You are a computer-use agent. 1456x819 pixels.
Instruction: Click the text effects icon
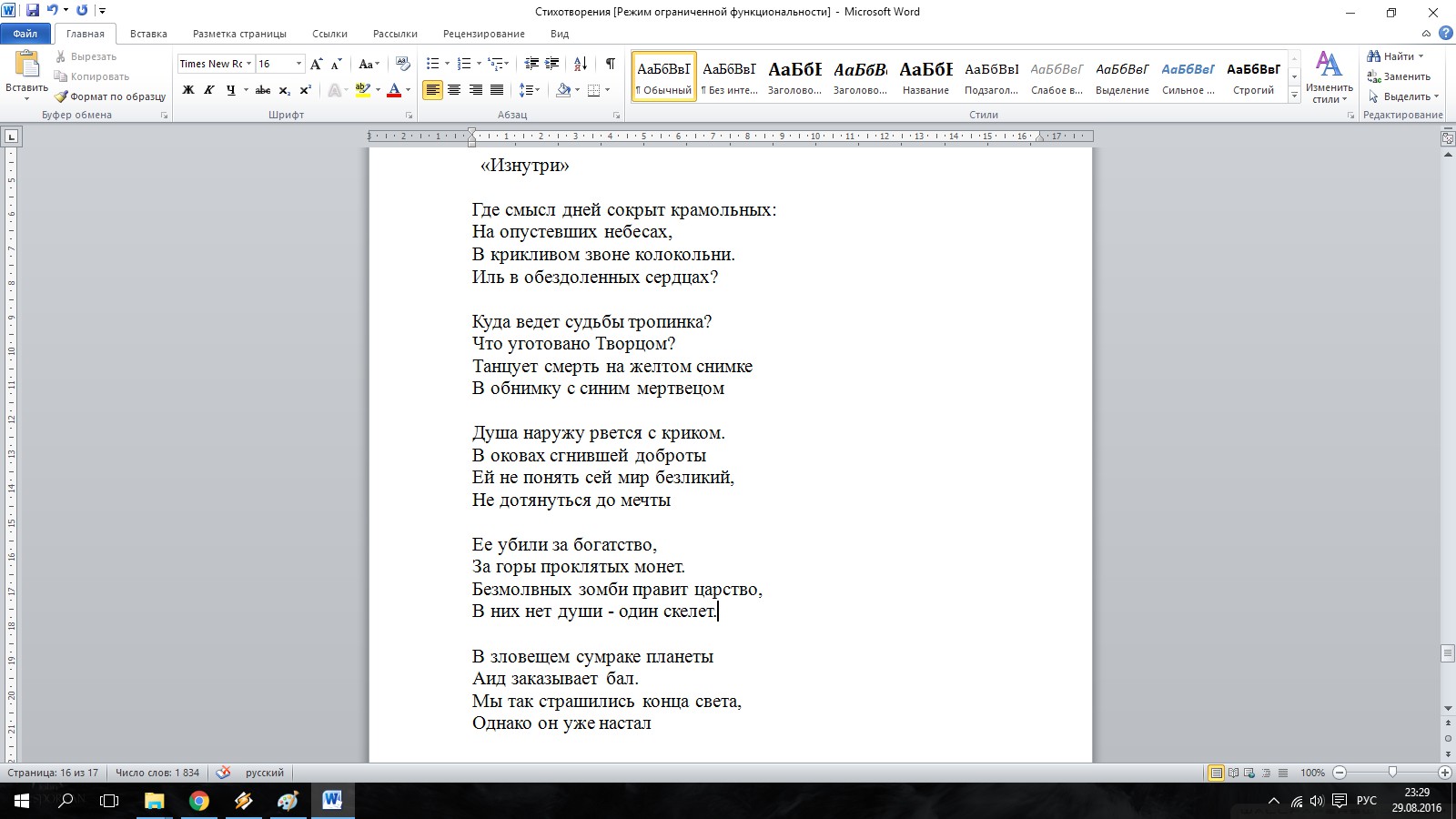click(x=336, y=90)
